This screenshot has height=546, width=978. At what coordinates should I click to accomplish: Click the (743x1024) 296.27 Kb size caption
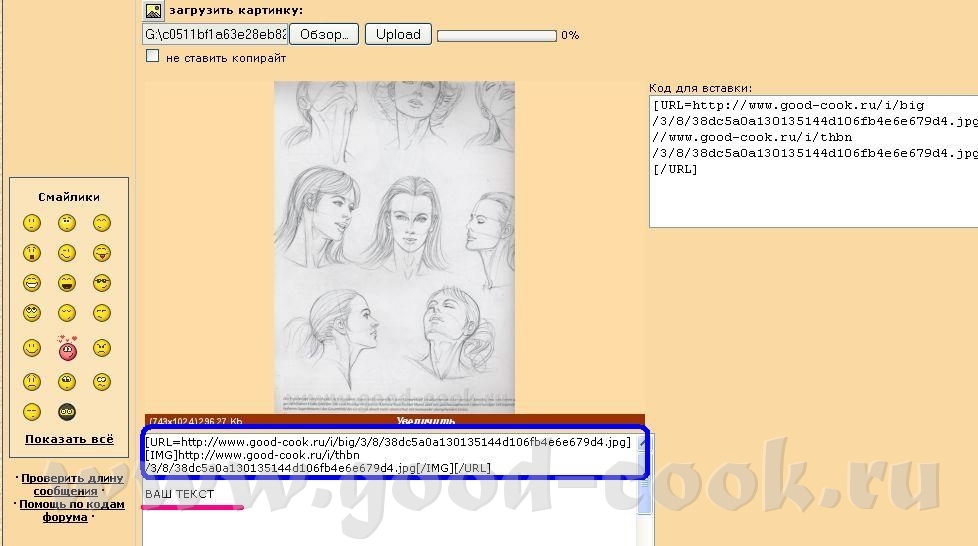tap(196, 421)
